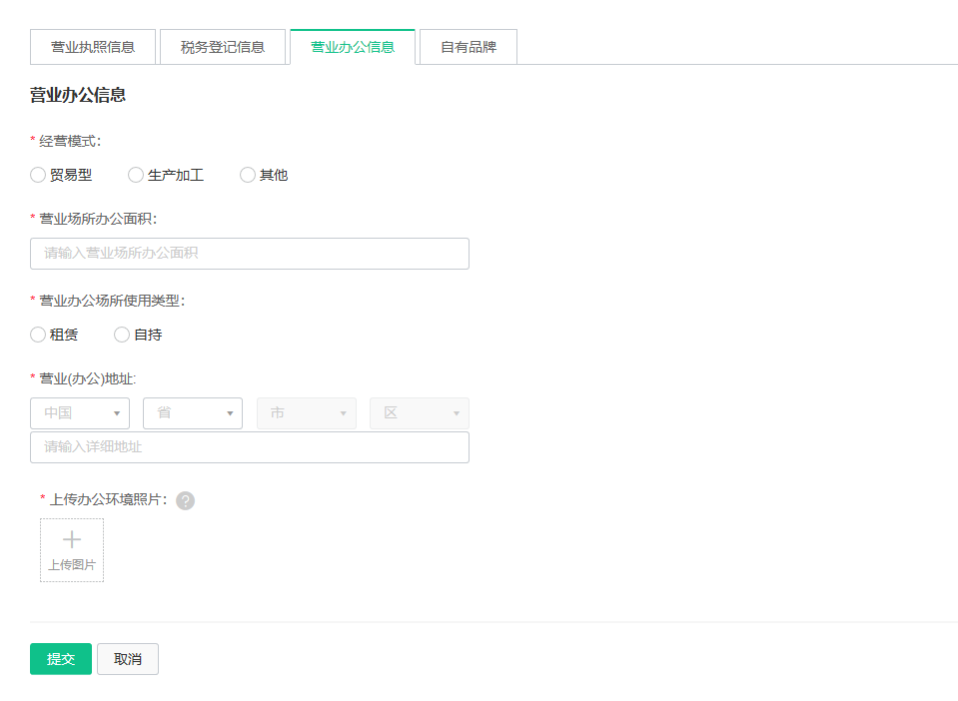Screen dimensions: 958x701
Task: Expand the 省 province dropdown
Action: pyautogui.click(x=192, y=413)
